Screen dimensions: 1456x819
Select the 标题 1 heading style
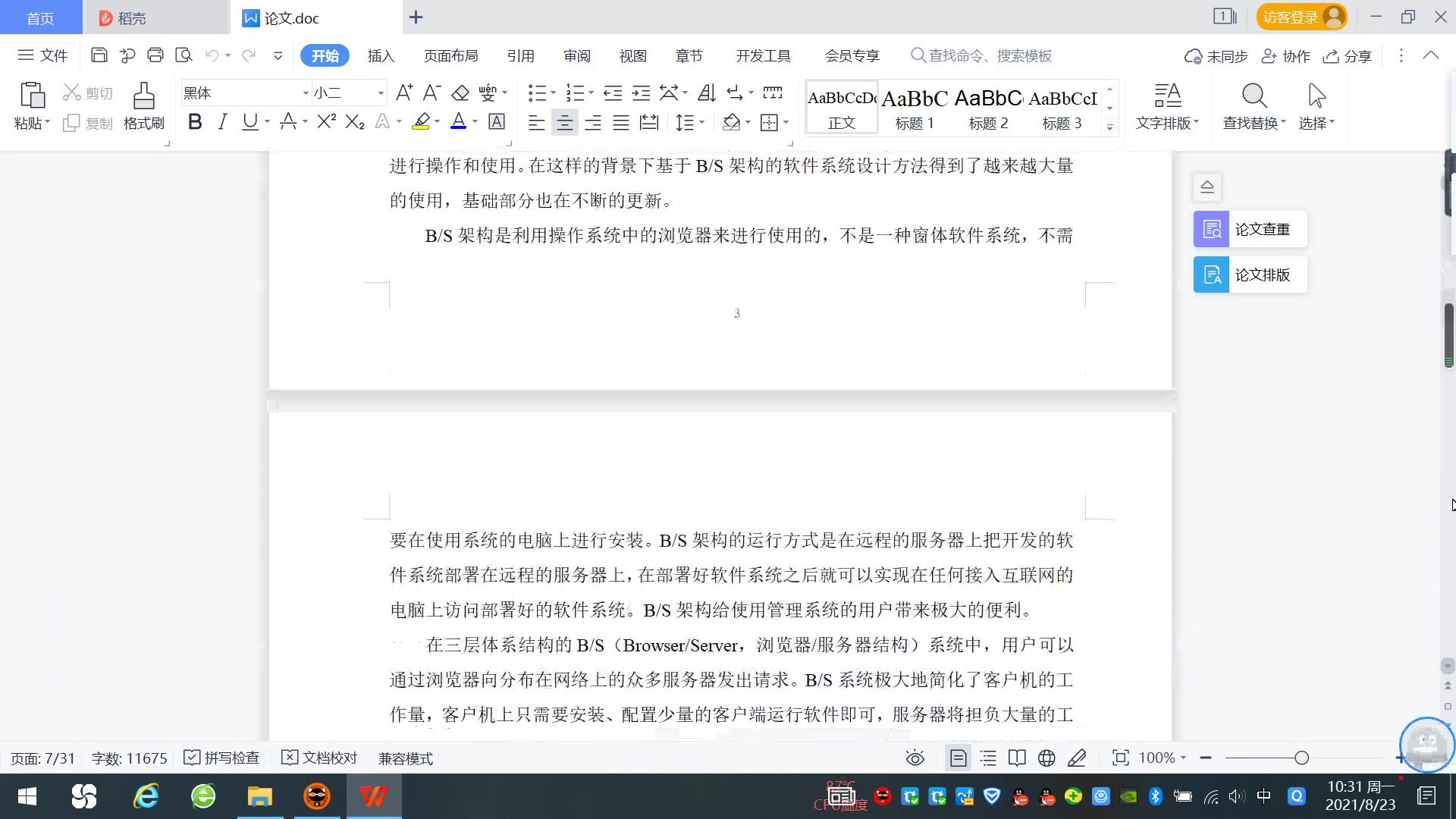[915, 108]
